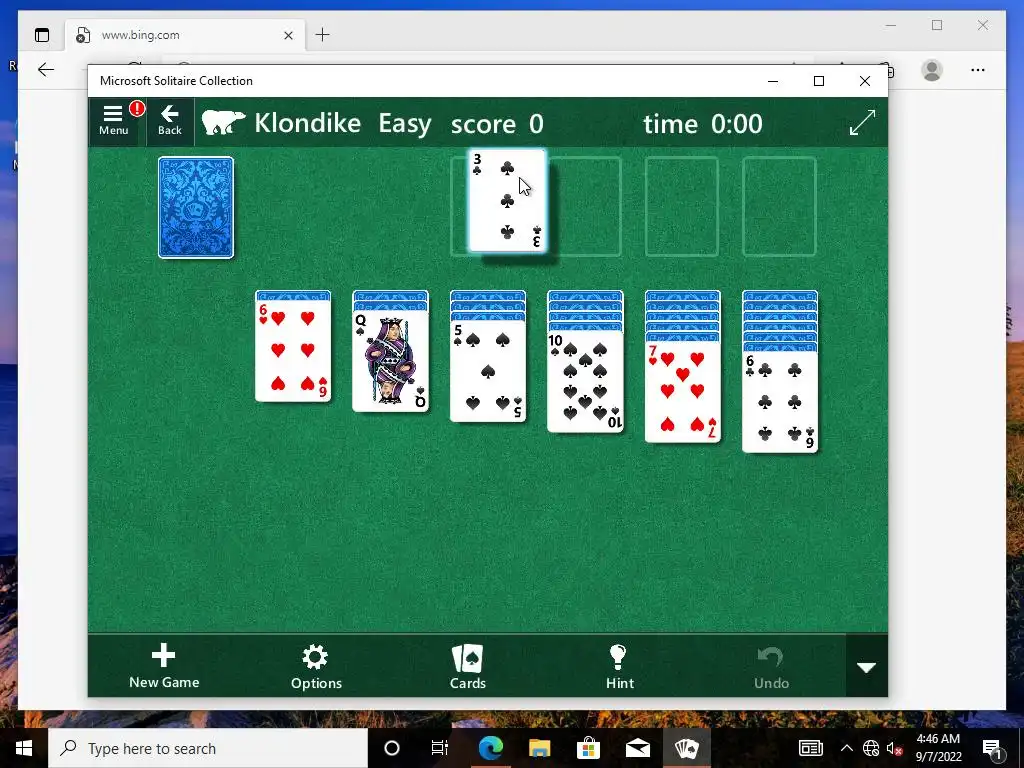Close the Microsoft Solitaire Collection window
The height and width of the screenshot is (768, 1024).
pyautogui.click(x=865, y=81)
